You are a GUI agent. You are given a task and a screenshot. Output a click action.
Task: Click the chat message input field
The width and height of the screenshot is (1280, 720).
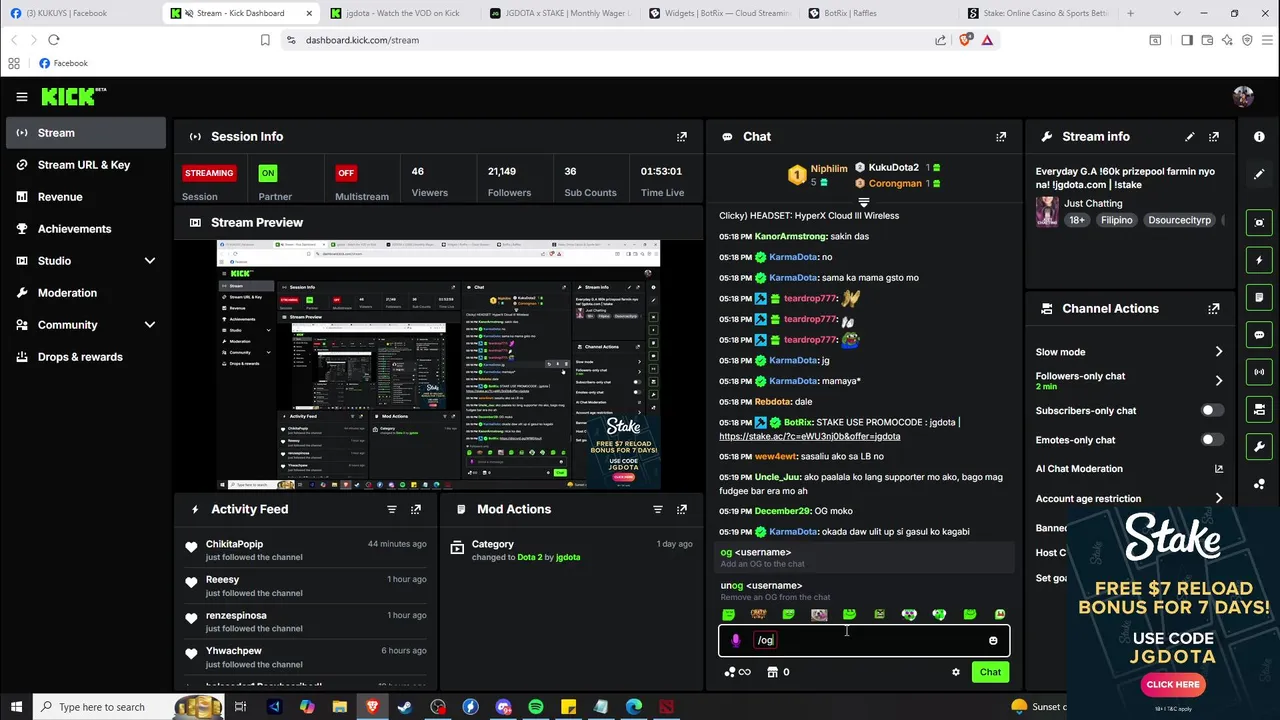(x=864, y=641)
